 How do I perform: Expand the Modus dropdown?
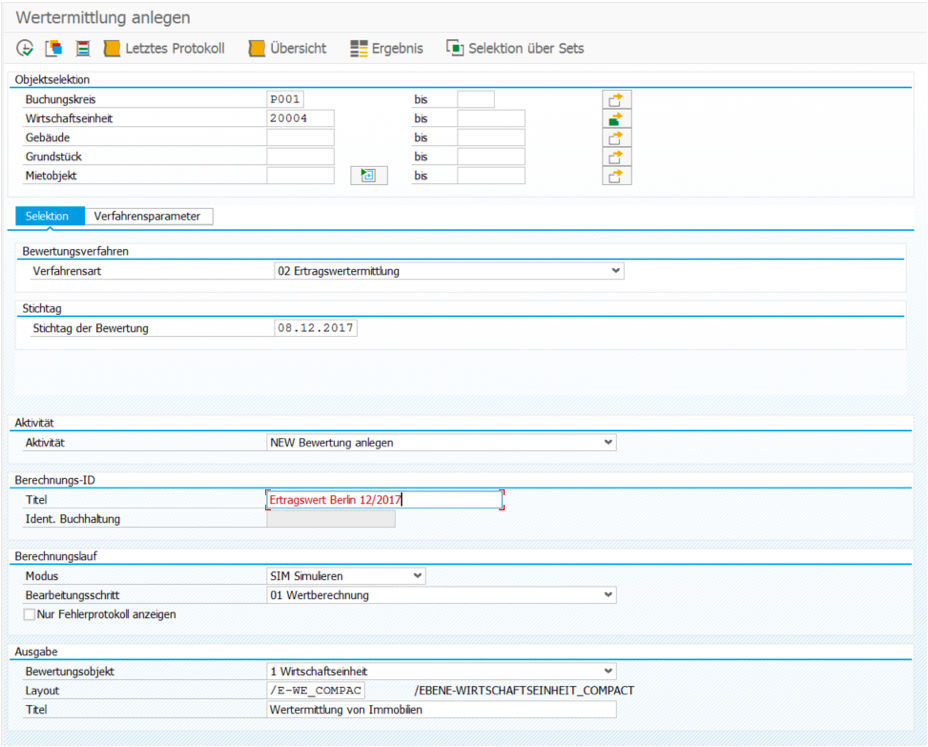point(417,577)
